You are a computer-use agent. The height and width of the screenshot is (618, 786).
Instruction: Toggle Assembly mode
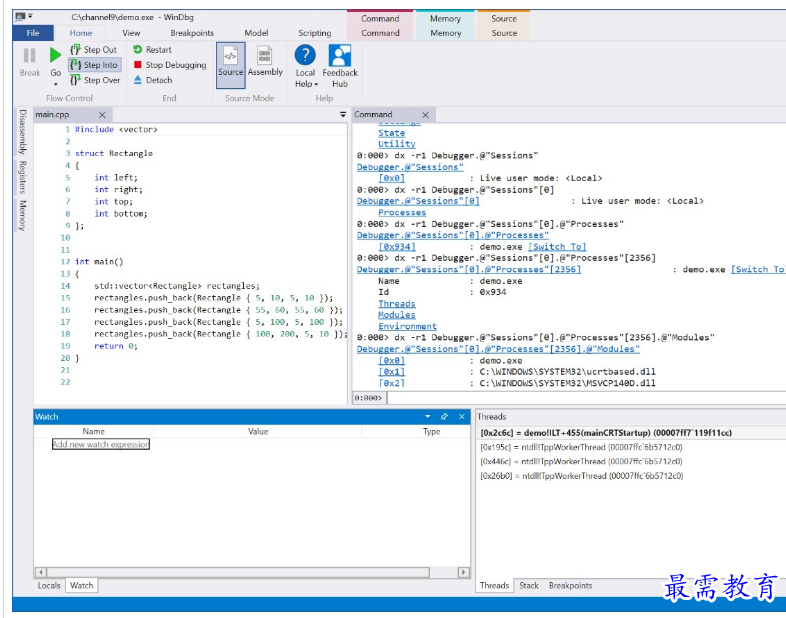[265, 61]
